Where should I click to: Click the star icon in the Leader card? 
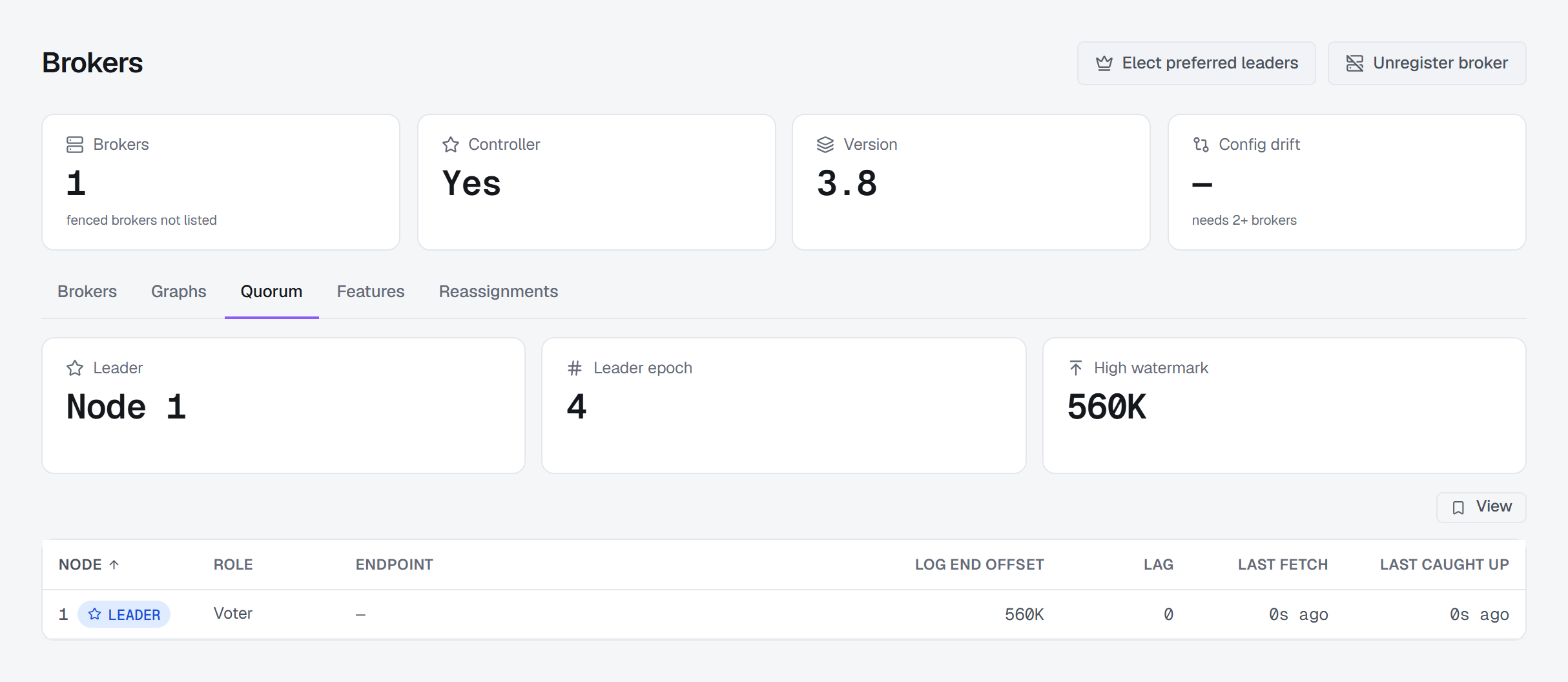coord(75,368)
